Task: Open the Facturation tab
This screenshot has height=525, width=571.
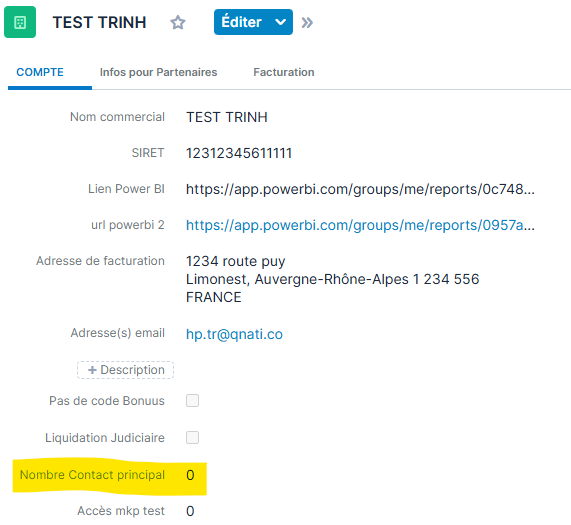Action: click(284, 72)
